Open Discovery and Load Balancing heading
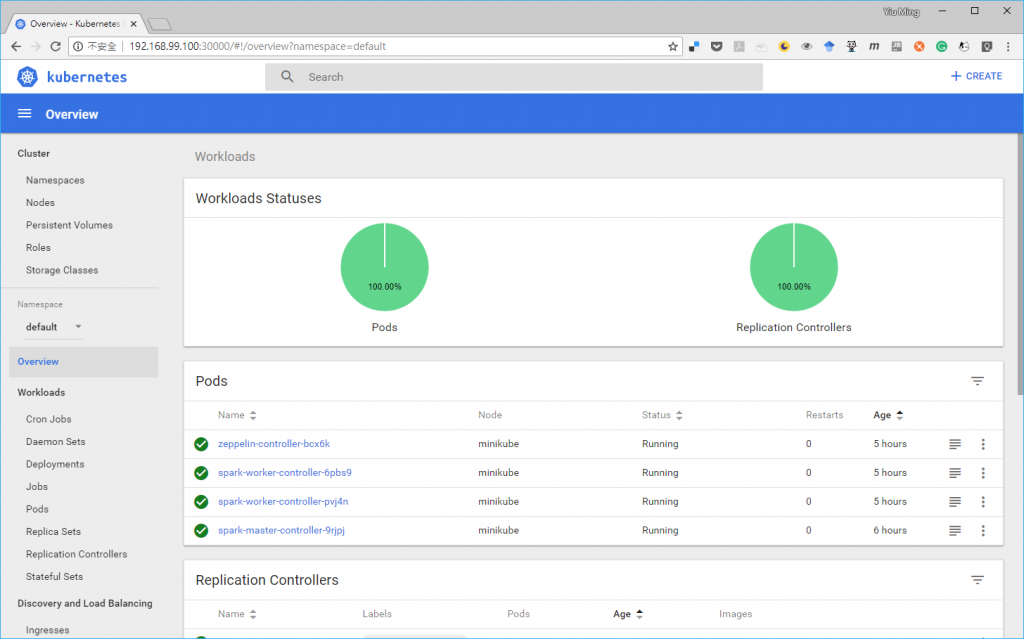This screenshot has height=639, width=1024. coord(85,604)
